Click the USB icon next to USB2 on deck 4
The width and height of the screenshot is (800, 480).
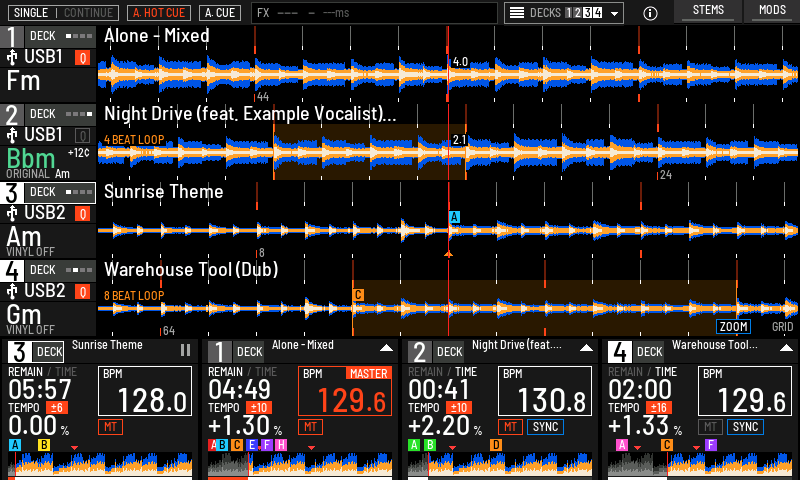pyautogui.click(x=12, y=291)
